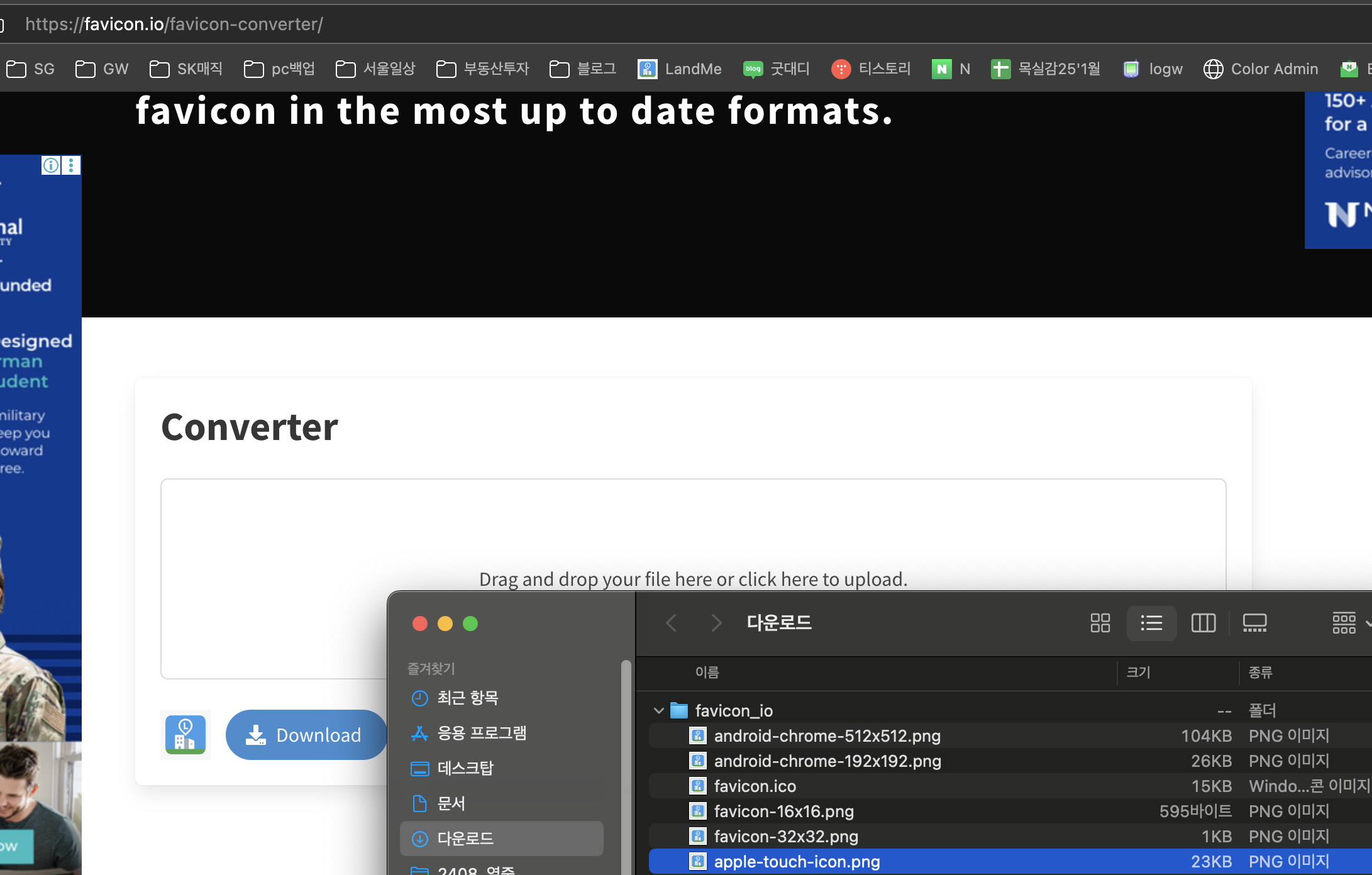Select favicon.ico file in list
1372x875 pixels.
pos(755,786)
